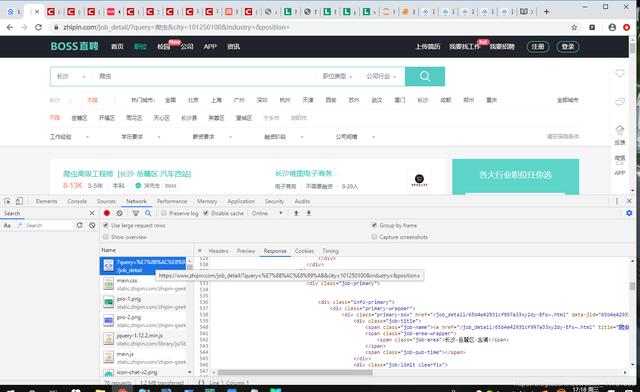Open the Online throttling dropdown
640x392 pixels.
(x=267, y=213)
